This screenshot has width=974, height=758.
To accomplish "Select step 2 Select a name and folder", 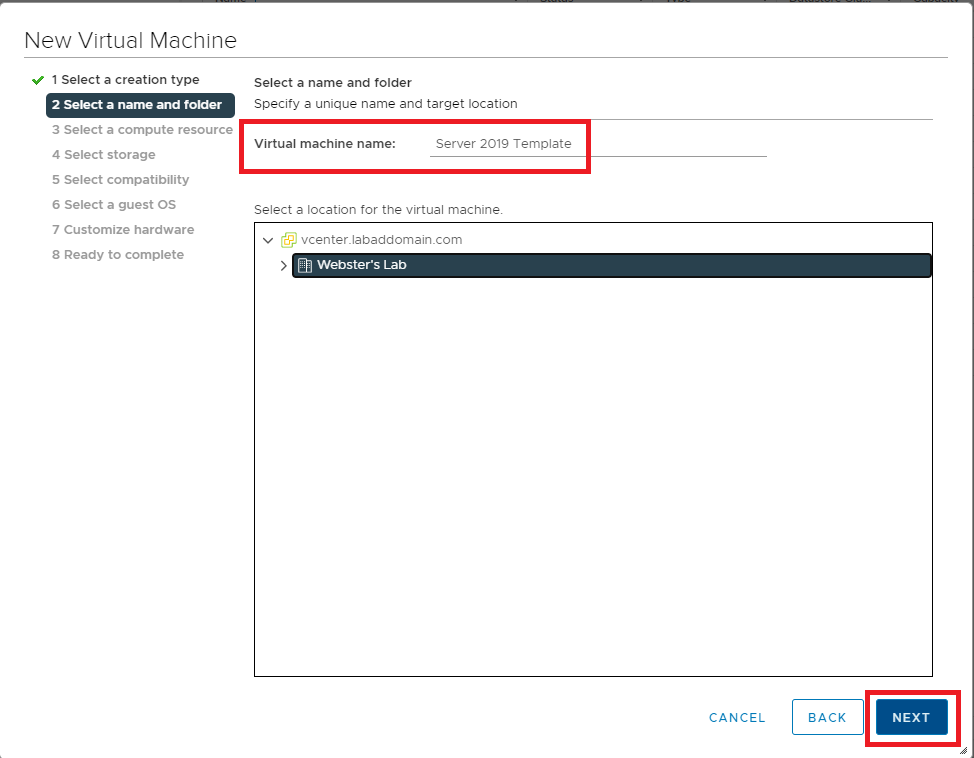I will (x=140, y=105).
